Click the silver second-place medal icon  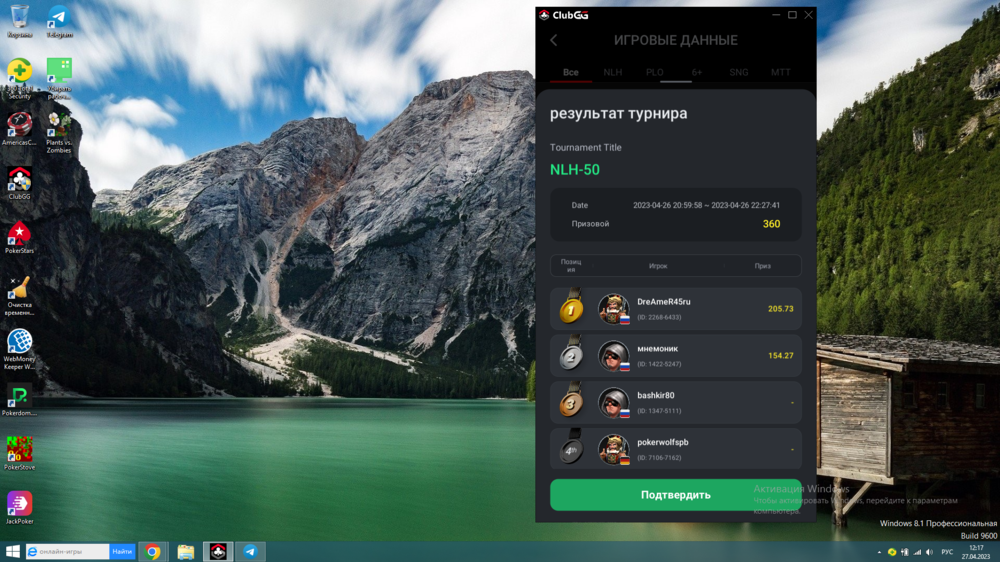pos(571,355)
